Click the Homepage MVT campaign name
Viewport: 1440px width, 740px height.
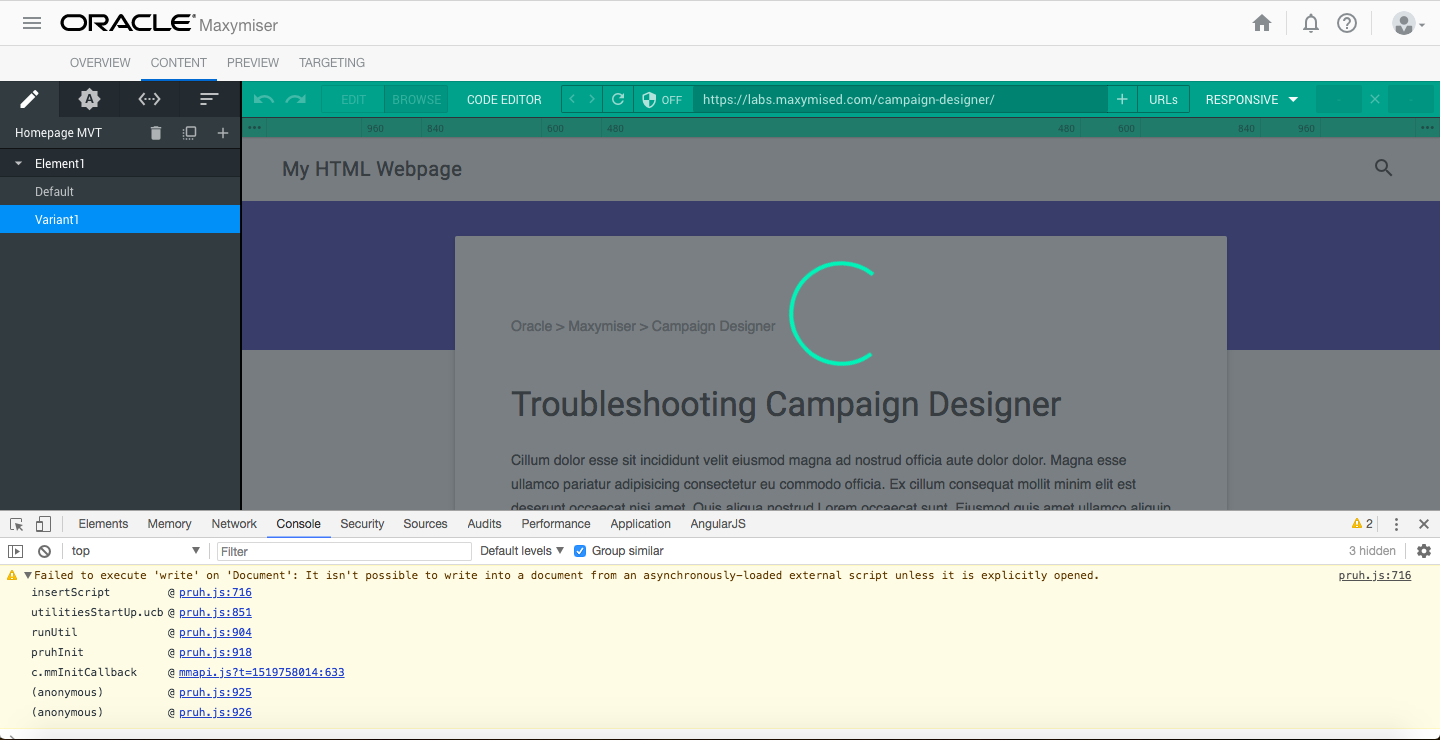click(58, 133)
